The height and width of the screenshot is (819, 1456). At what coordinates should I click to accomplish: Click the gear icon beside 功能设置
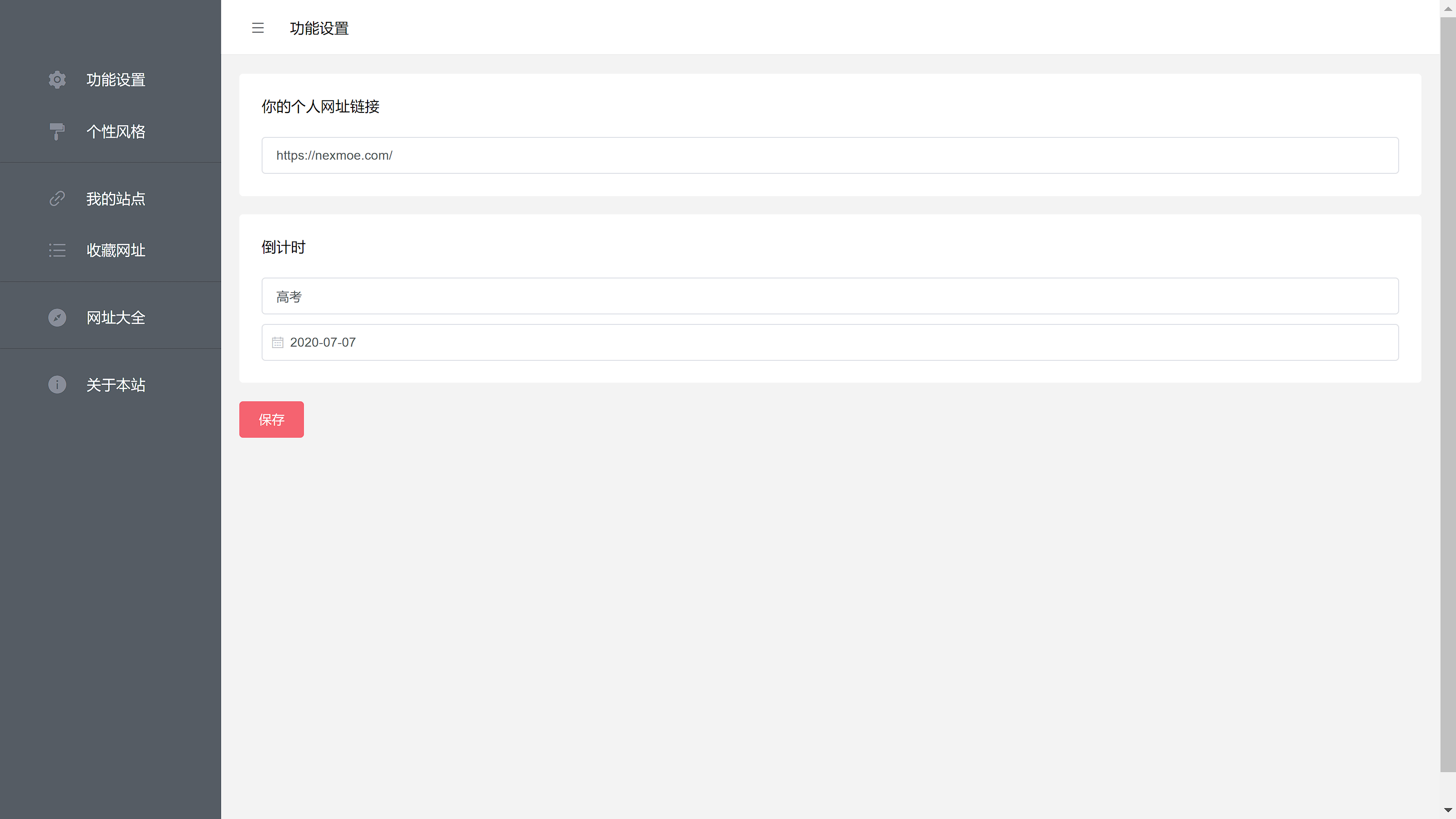(x=57, y=80)
